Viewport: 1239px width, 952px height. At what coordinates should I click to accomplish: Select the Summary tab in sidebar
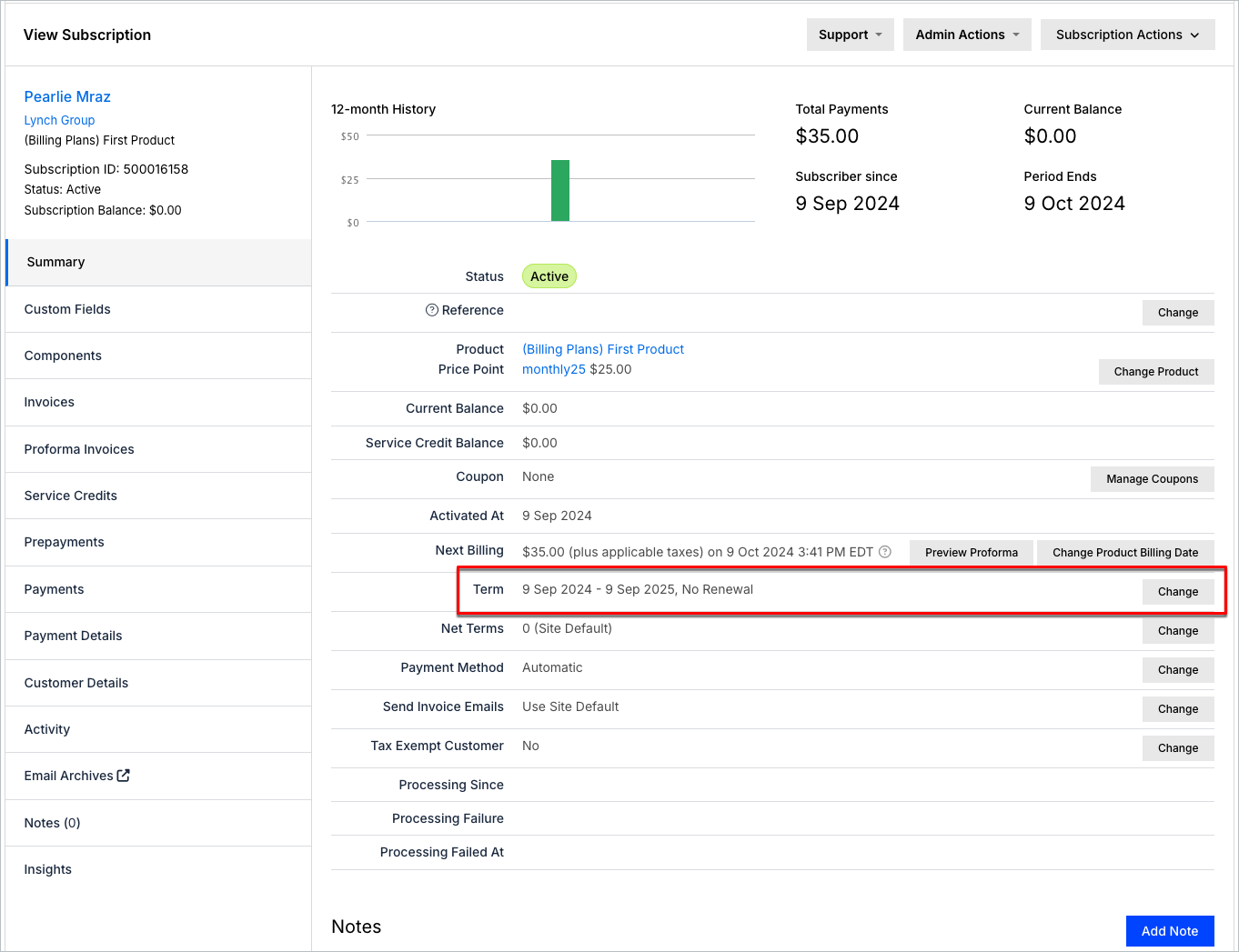coord(158,262)
